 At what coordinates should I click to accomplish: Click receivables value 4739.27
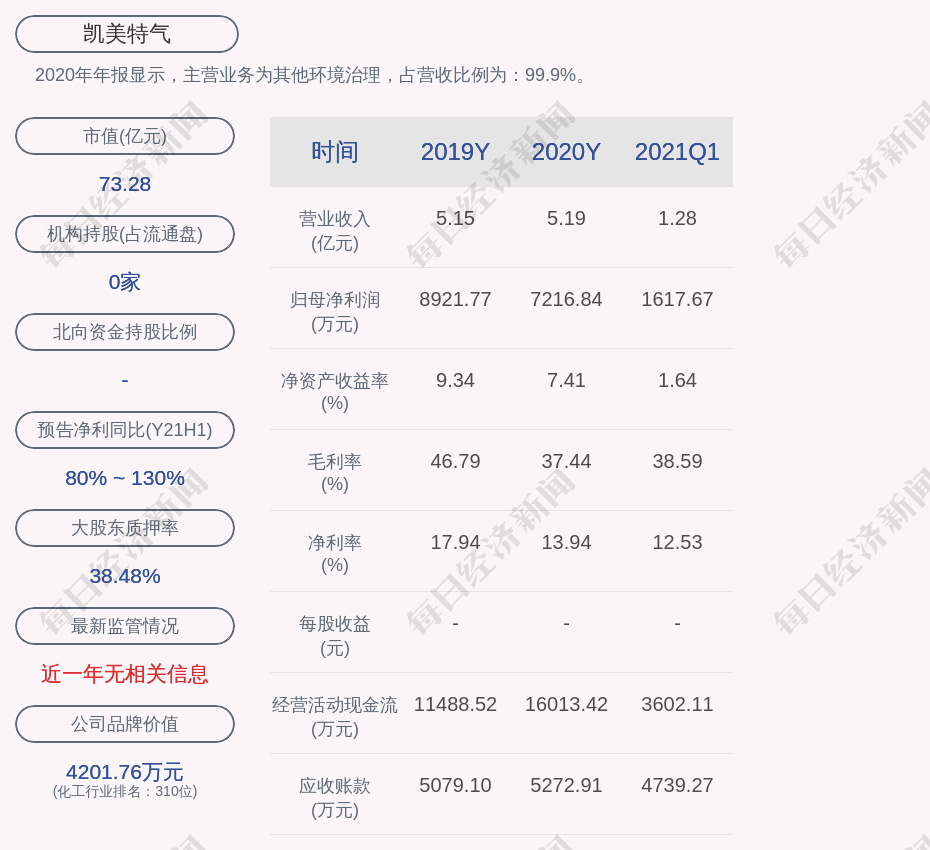tap(677, 785)
